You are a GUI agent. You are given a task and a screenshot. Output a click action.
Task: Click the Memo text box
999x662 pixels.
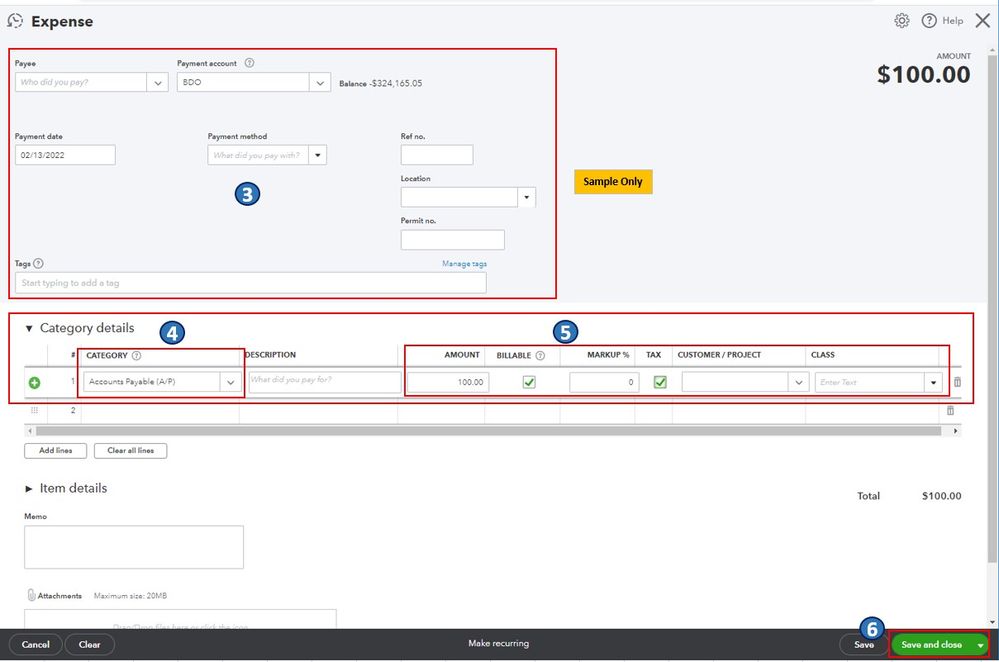click(134, 547)
